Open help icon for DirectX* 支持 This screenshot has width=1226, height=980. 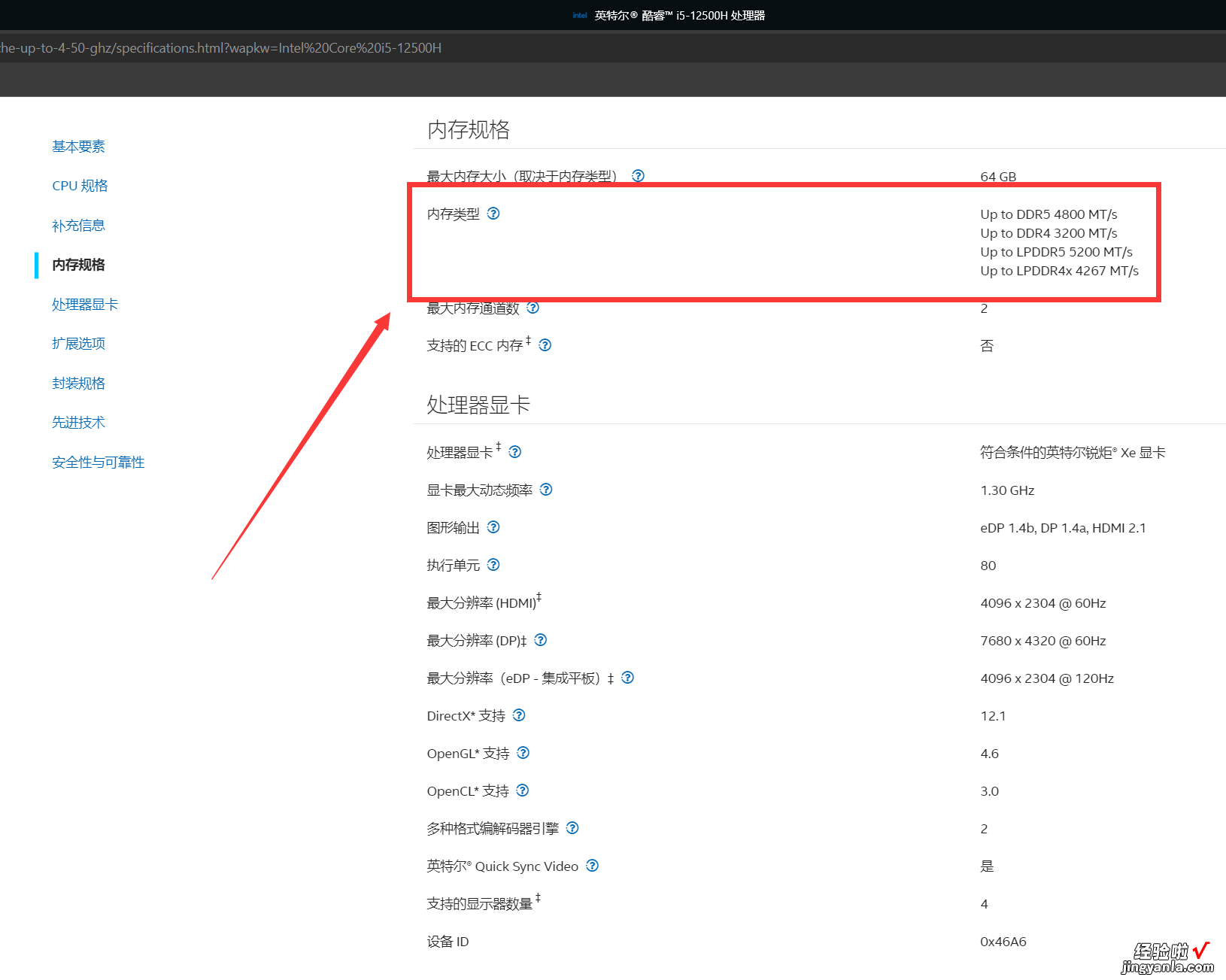[519, 715]
